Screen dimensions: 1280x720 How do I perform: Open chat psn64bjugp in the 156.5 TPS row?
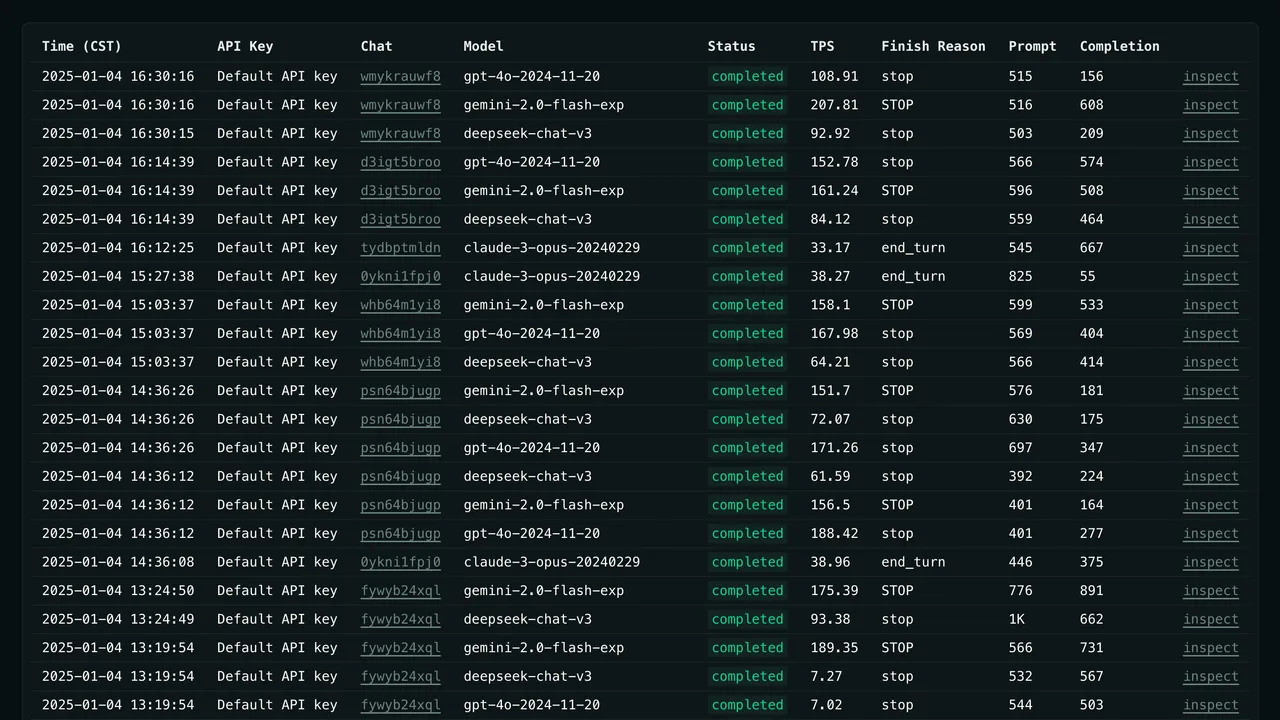point(400,505)
